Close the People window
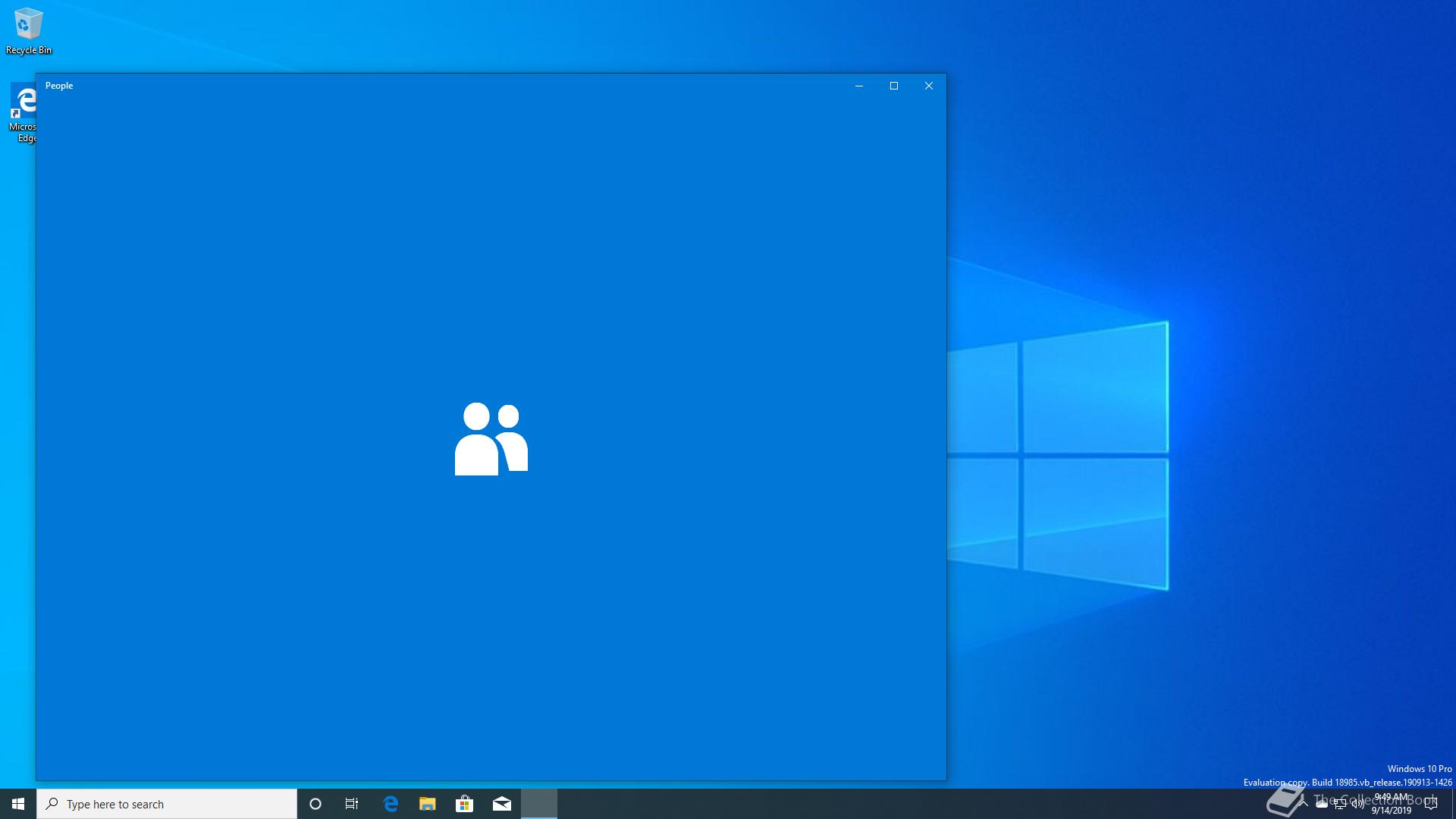This screenshot has height=819, width=1456. coord(929,86)
